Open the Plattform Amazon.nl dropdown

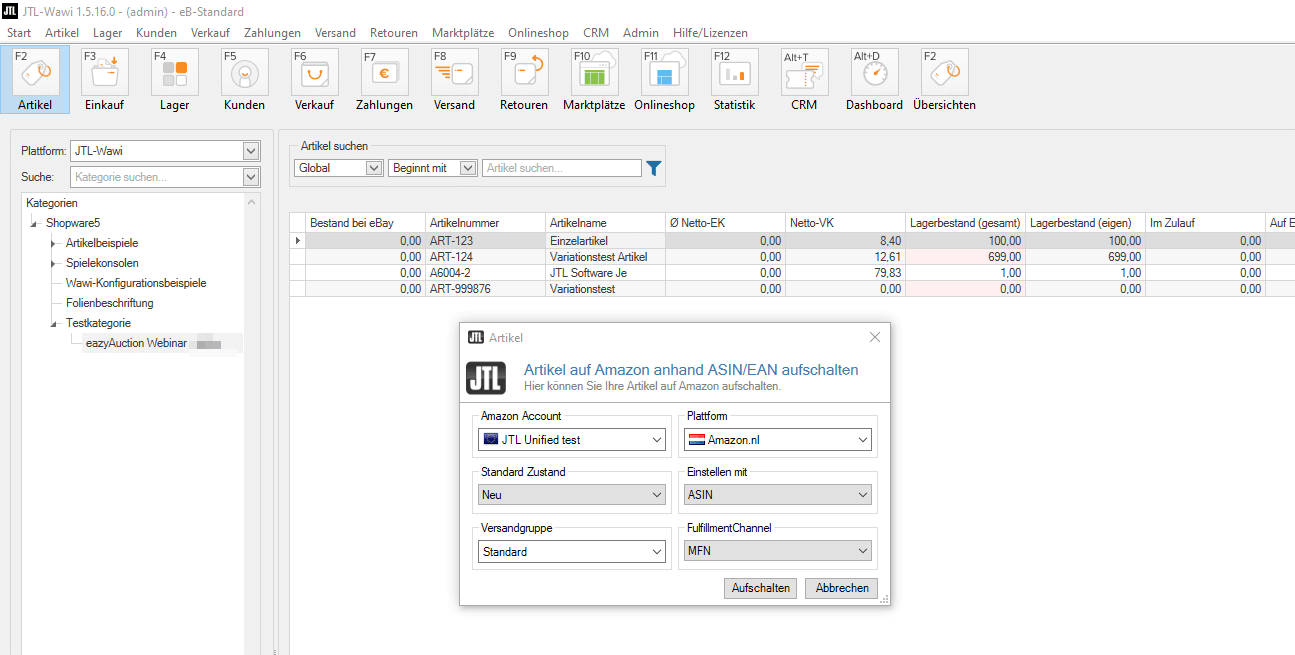778,440
